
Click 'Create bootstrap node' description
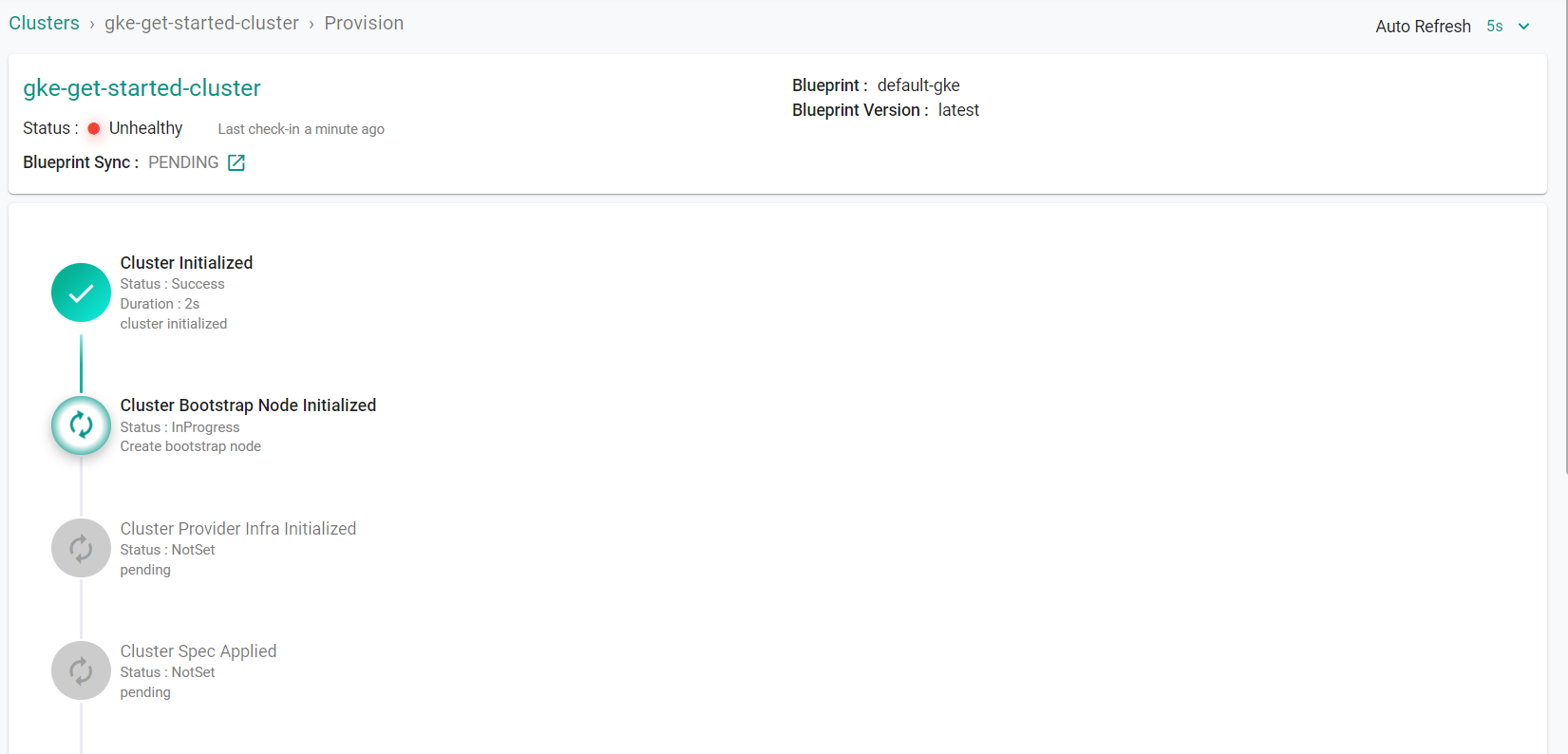click(x=190, y=446)
